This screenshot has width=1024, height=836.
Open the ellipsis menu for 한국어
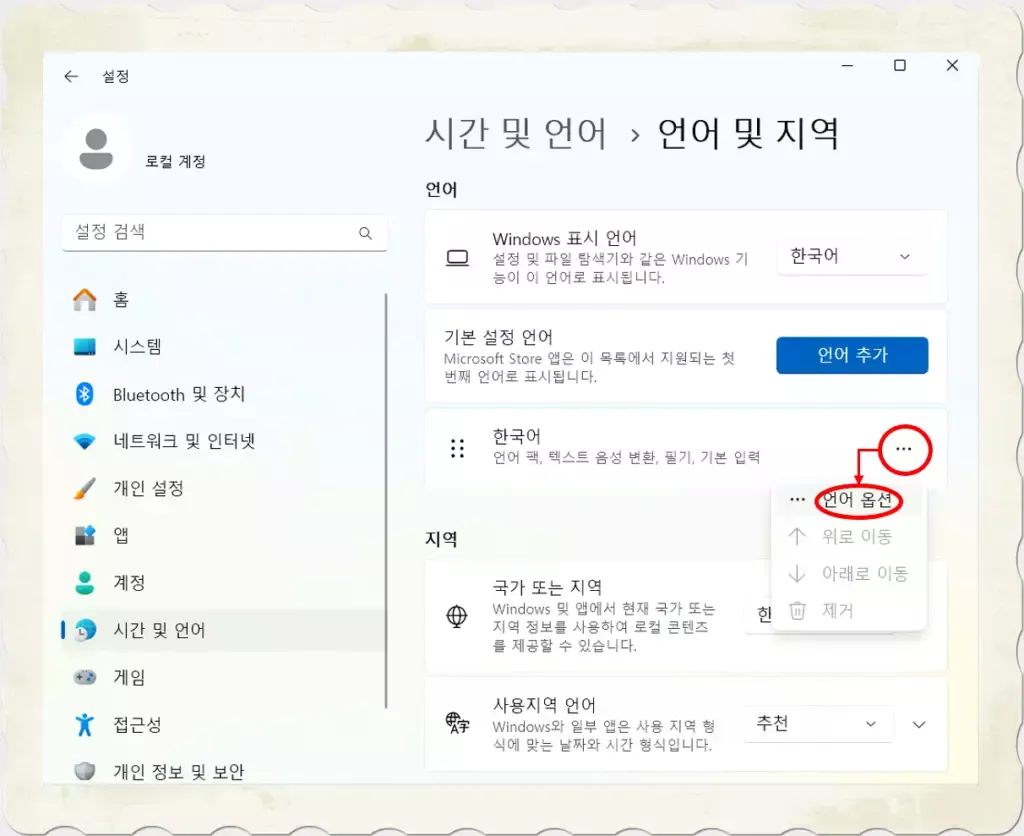(904, 449)
